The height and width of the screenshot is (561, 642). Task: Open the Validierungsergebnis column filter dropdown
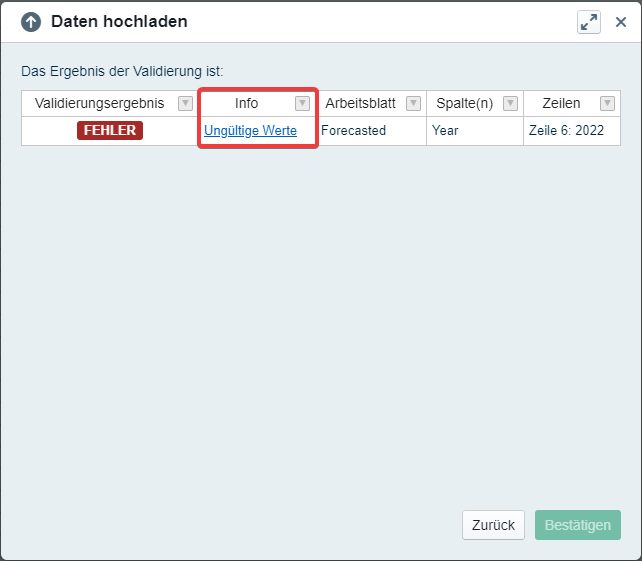[x=185, y=103]
